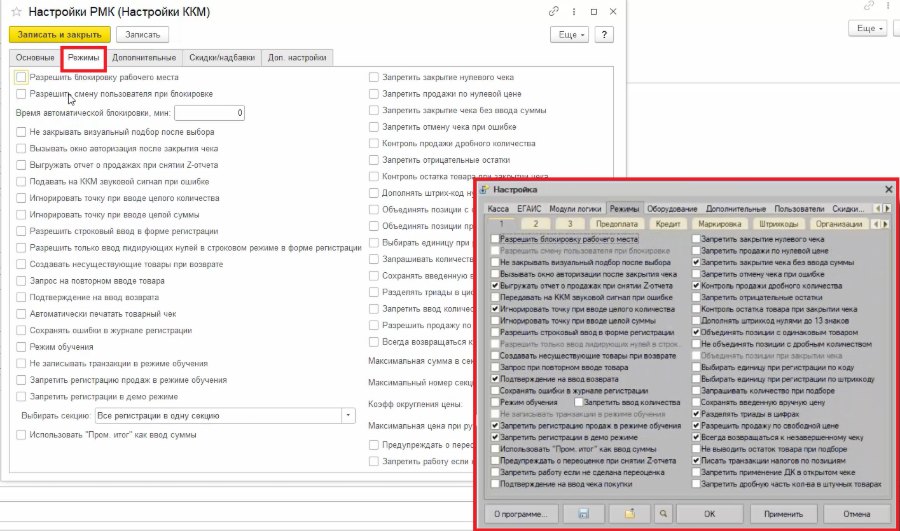900x531 pixels.
Task: Open help with the question mark button
Action: (x=604, y=34)
